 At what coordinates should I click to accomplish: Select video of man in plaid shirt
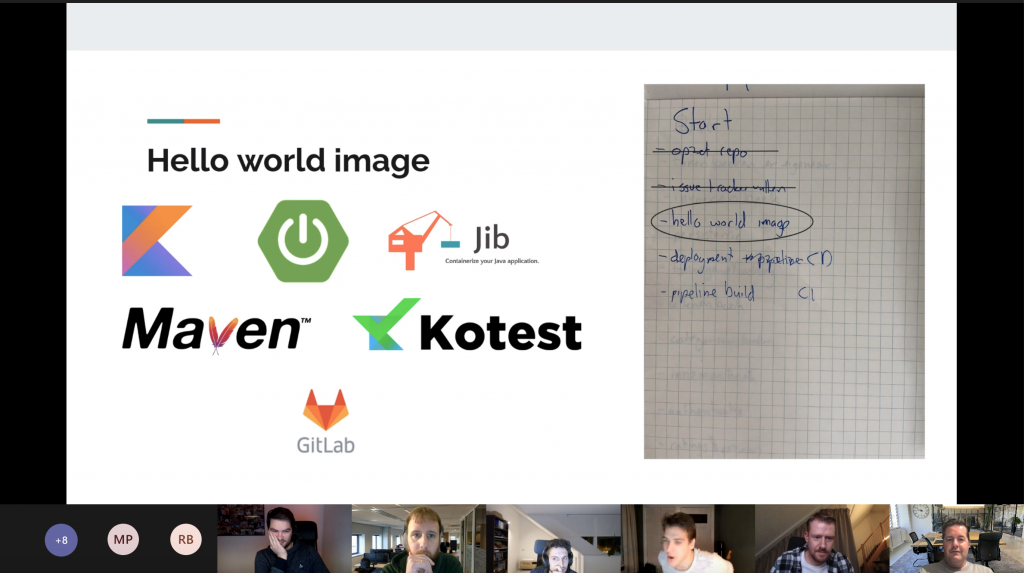point(822,538)
